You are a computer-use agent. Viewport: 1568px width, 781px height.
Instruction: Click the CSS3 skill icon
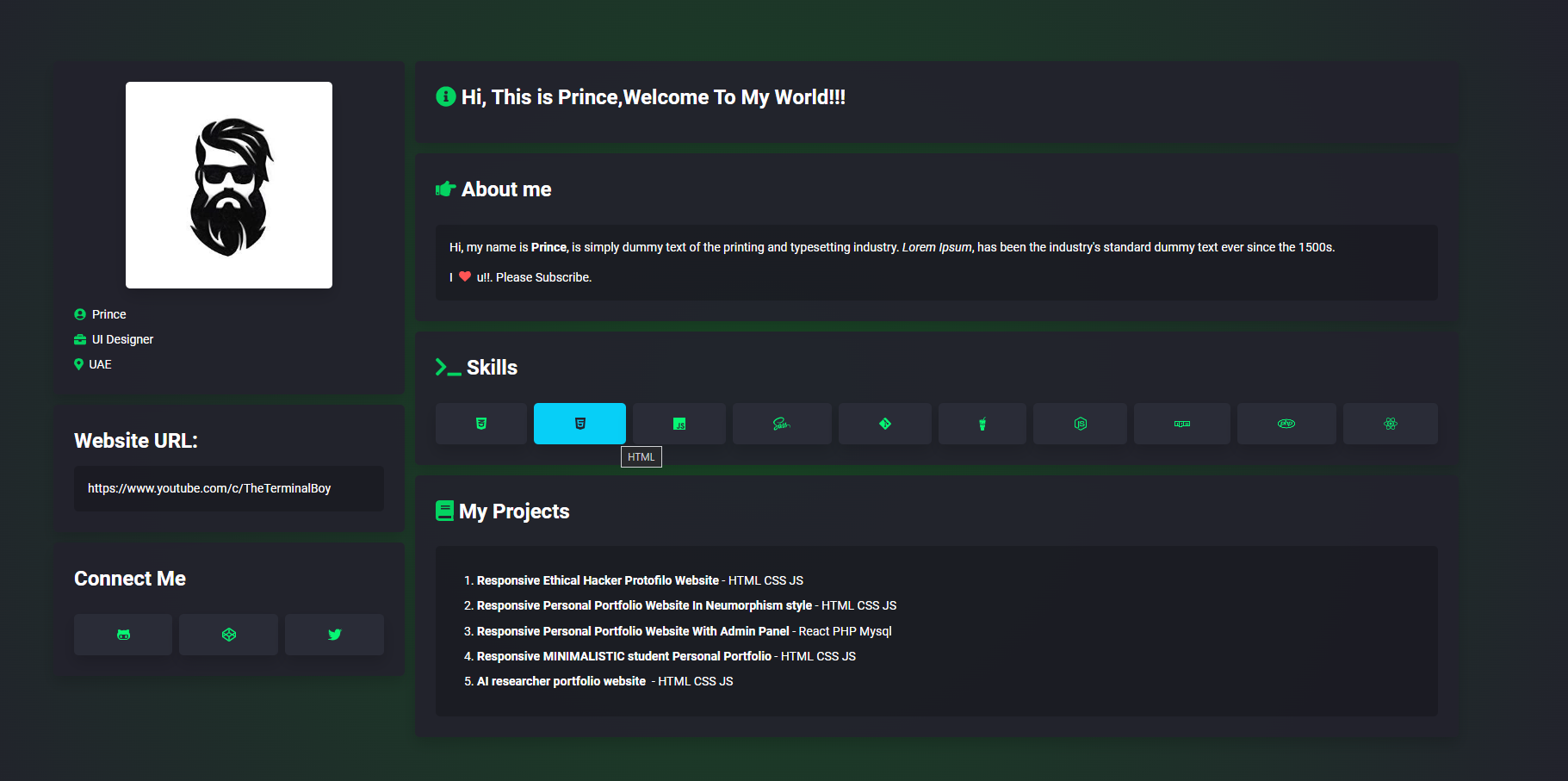tap(481, 424)
